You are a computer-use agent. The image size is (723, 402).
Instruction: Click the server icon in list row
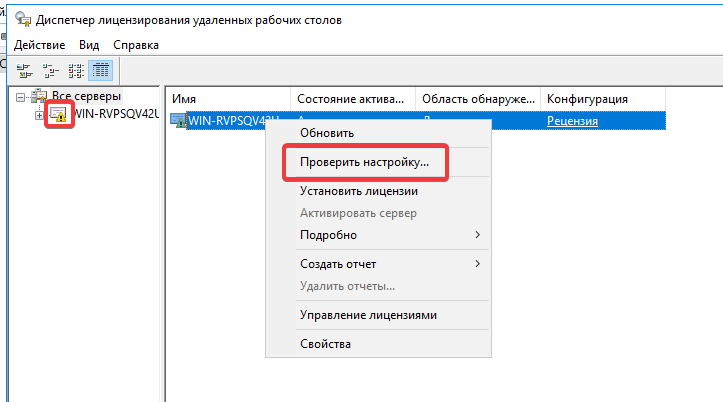178,121
